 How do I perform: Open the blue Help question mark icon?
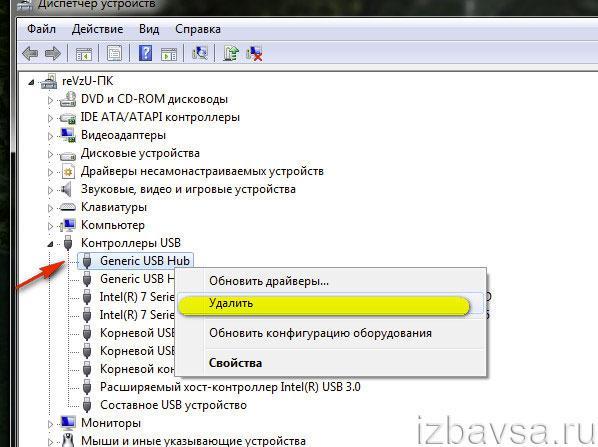(145, 53)
